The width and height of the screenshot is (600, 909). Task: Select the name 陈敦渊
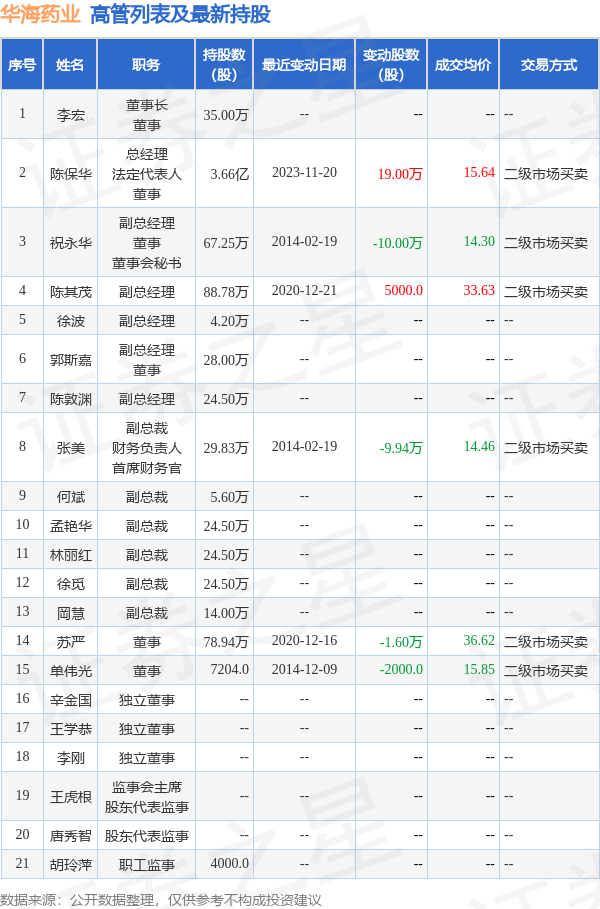[x=71, y=399]
